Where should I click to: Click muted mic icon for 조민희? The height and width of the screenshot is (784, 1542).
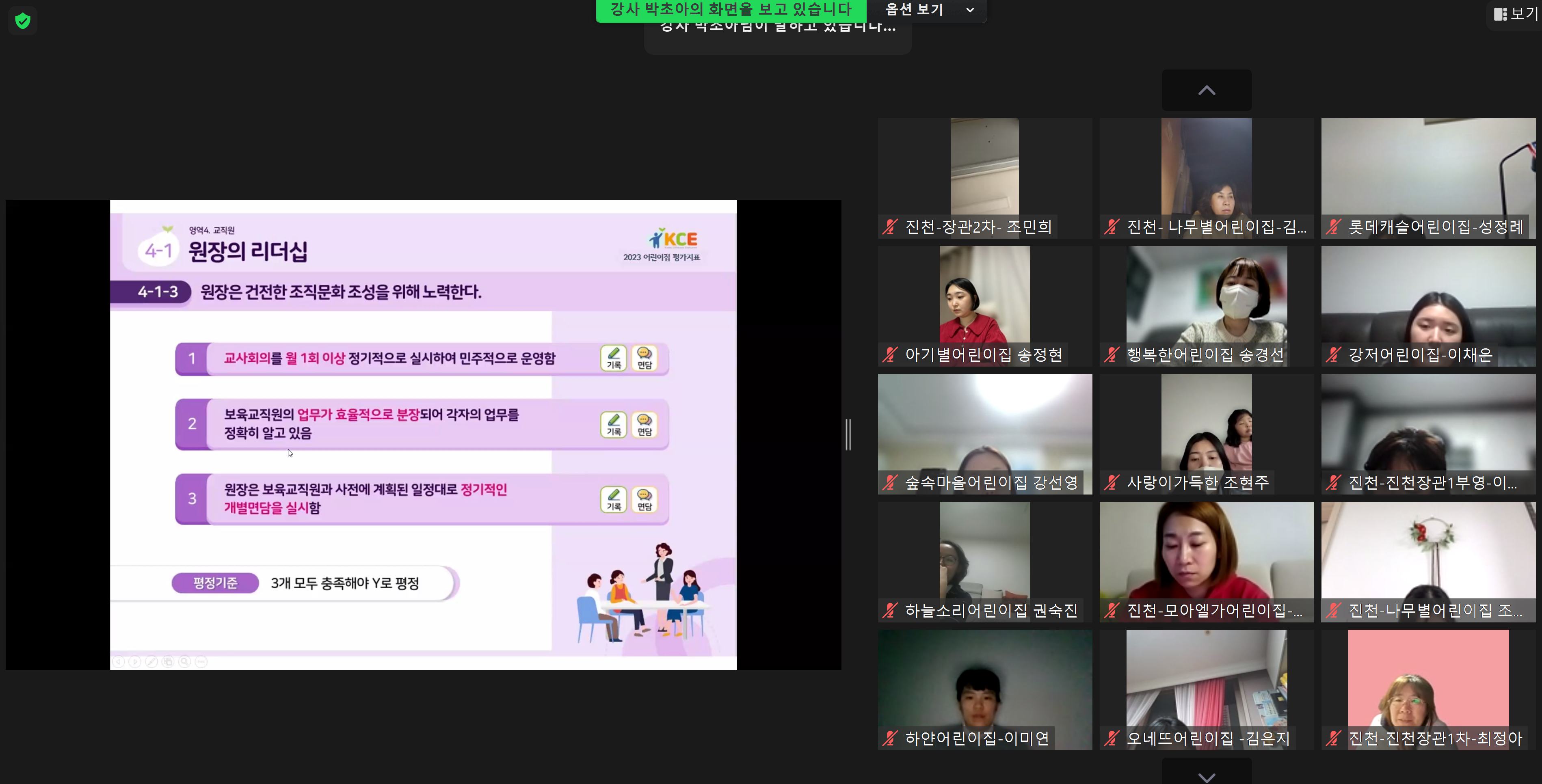[890, 227]
